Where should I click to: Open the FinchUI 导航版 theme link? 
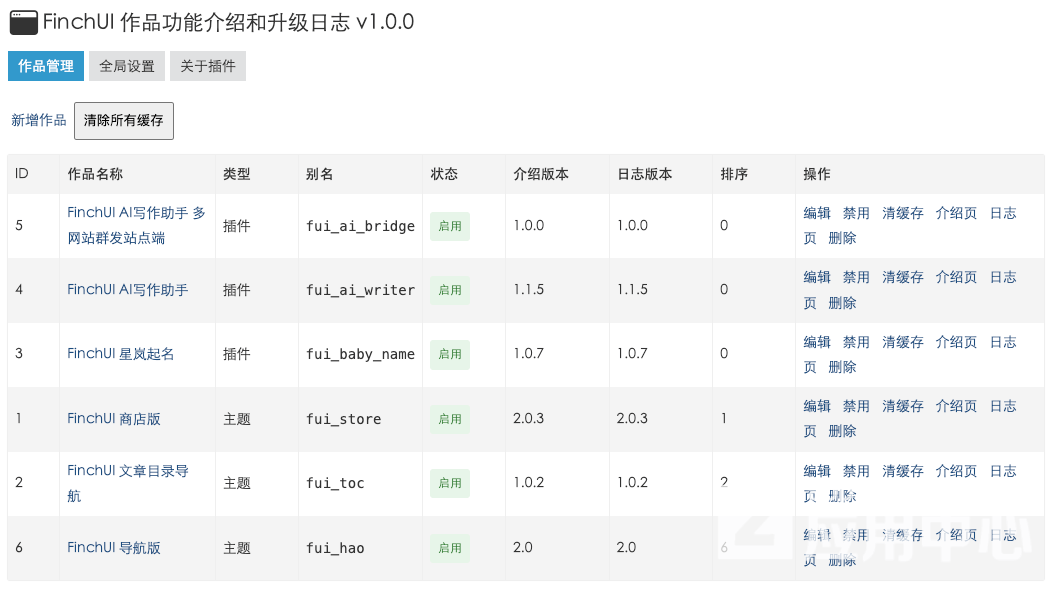point(114,547)
